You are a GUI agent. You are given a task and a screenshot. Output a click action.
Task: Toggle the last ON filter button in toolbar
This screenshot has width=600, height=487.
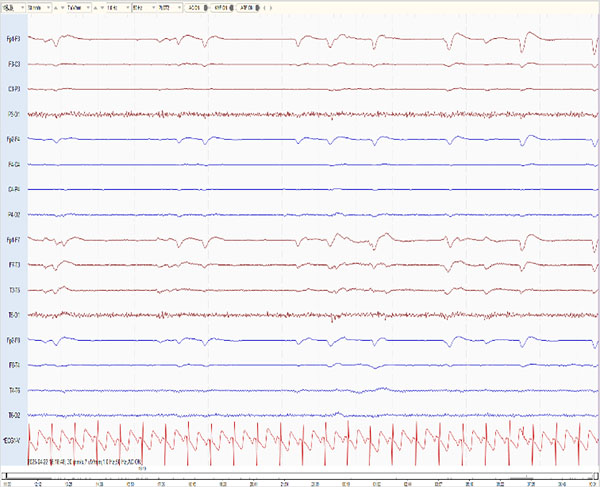[x=249, y=5]
